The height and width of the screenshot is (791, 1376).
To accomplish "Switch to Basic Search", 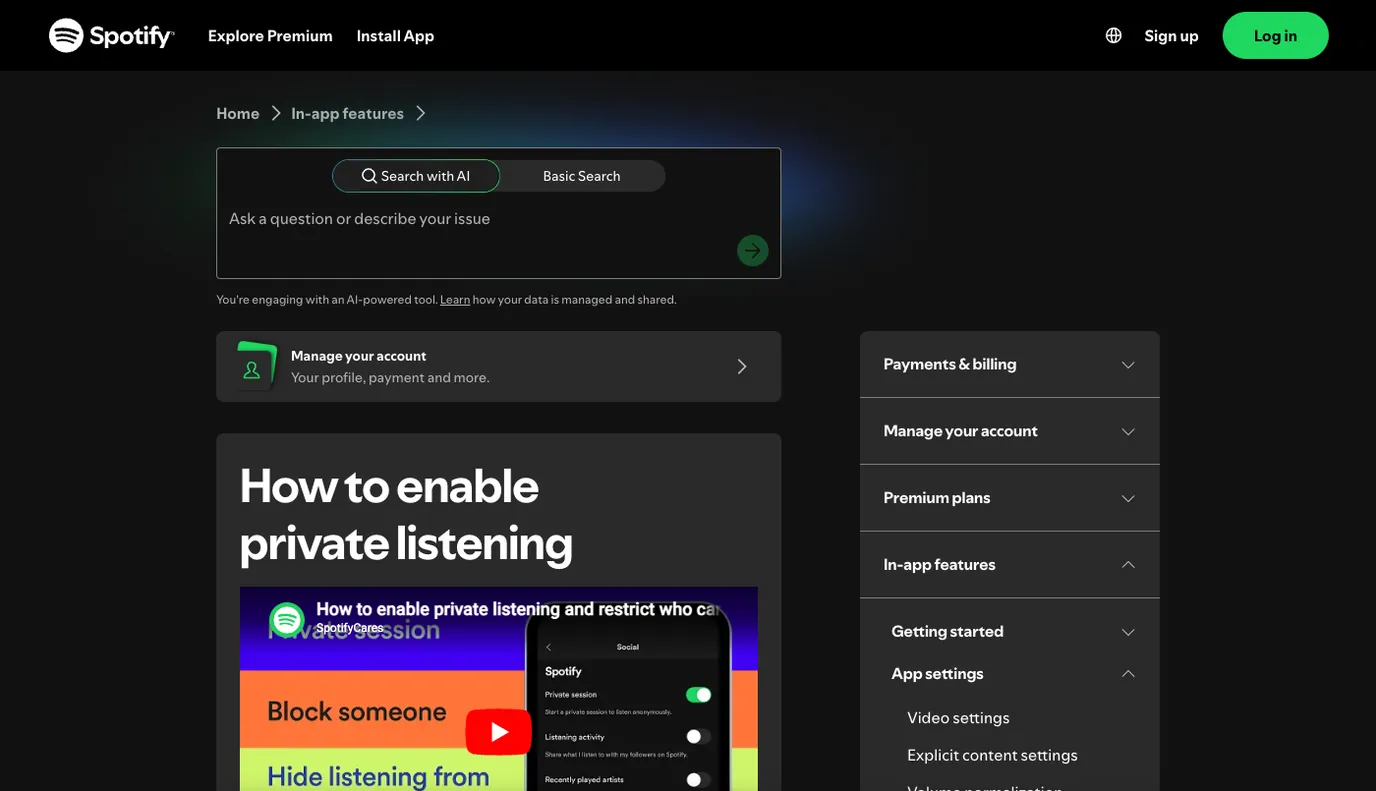I will (x=581, y=176).
